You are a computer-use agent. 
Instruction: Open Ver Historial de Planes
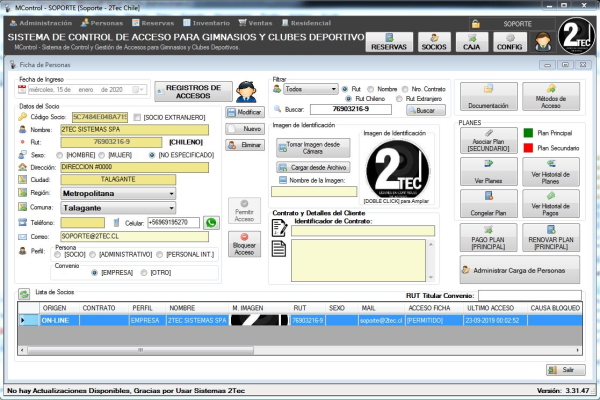coord(551,172)
